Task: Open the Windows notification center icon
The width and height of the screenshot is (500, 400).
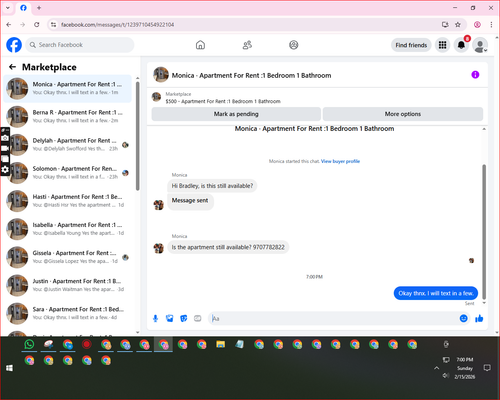Action: click(487, 368)
